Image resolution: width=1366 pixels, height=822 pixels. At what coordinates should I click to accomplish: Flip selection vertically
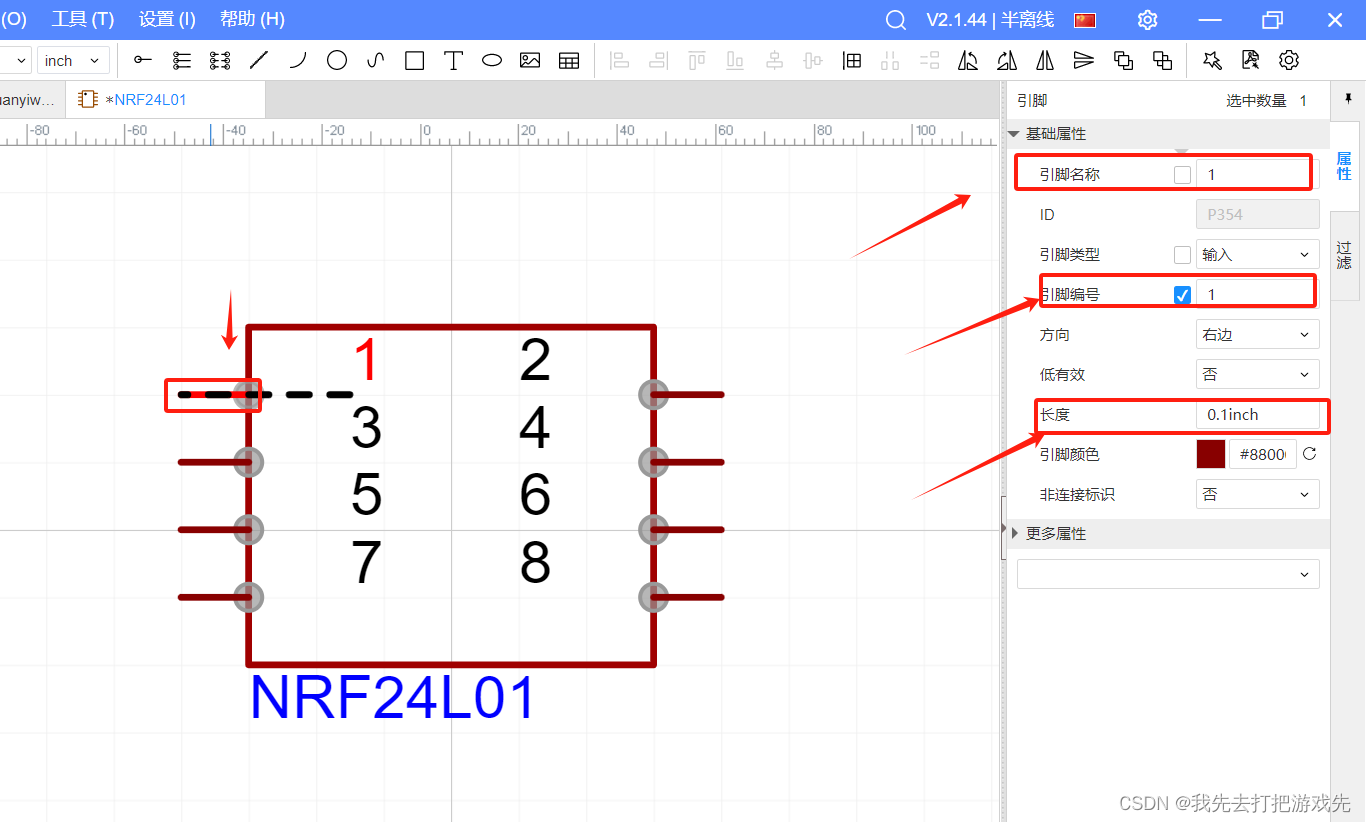1084,60
